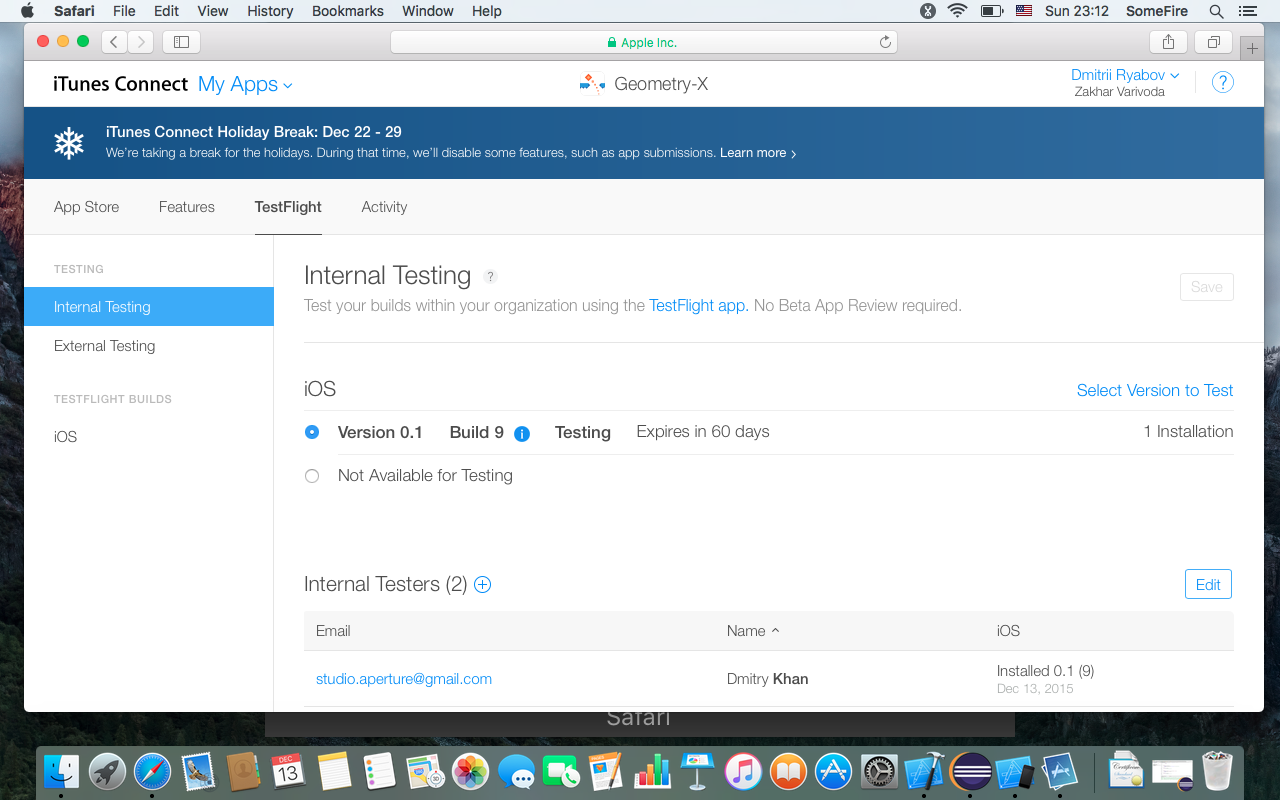Click the iTunes Connect logo text
The image size is (1280, 800).
click(121, 84)
